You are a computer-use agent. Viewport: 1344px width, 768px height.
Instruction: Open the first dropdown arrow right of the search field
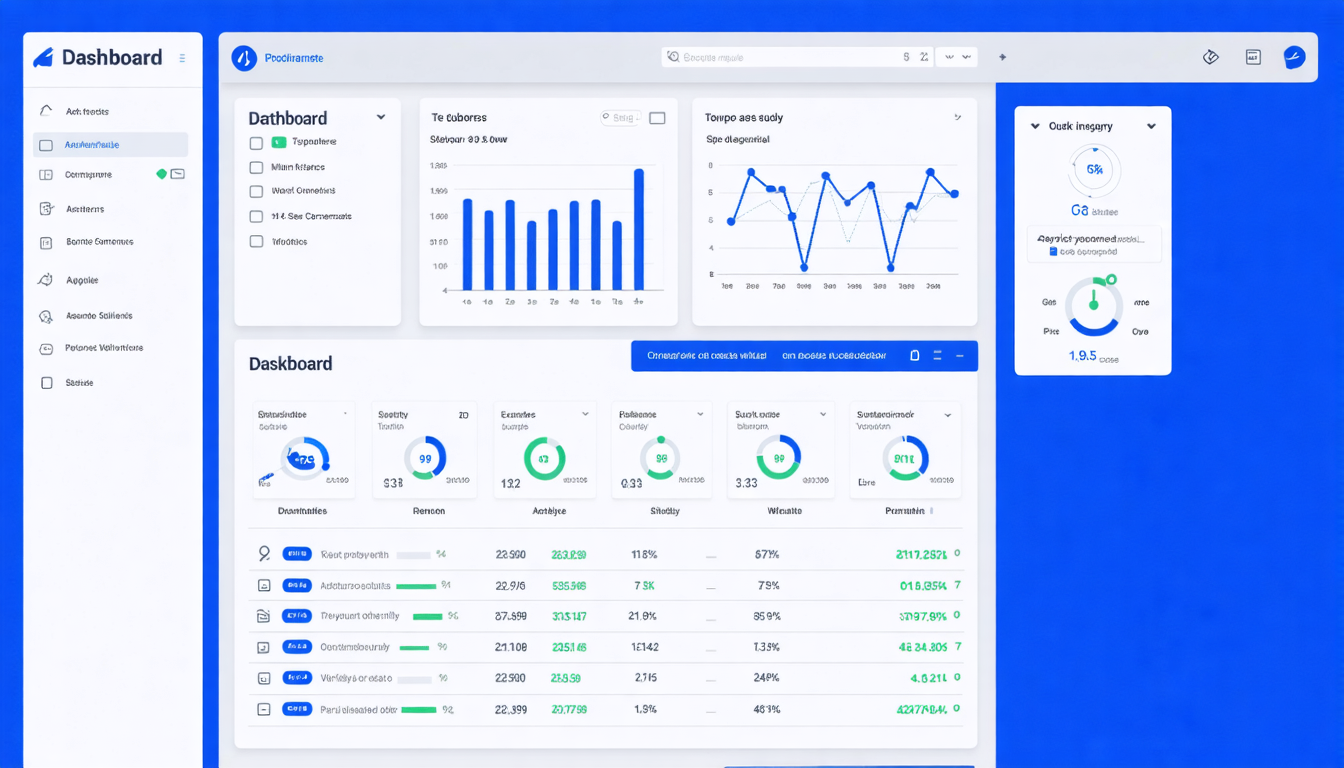point(949,57)
